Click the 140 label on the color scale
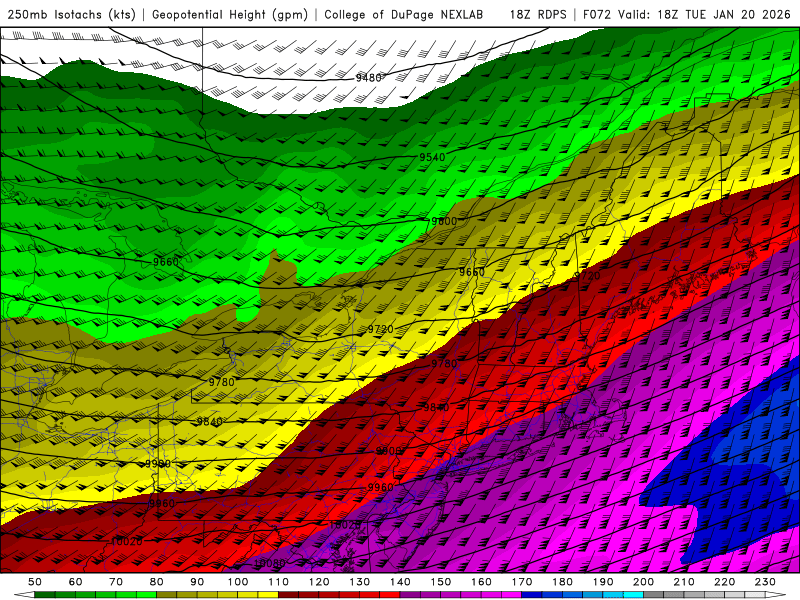Image resolution: width=800 pixels, height=600 pixels. coord(400,582)
